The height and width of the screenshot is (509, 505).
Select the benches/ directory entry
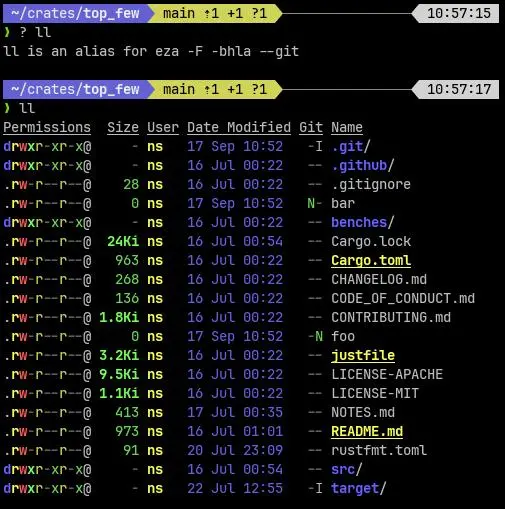click(x=363, y=223)
